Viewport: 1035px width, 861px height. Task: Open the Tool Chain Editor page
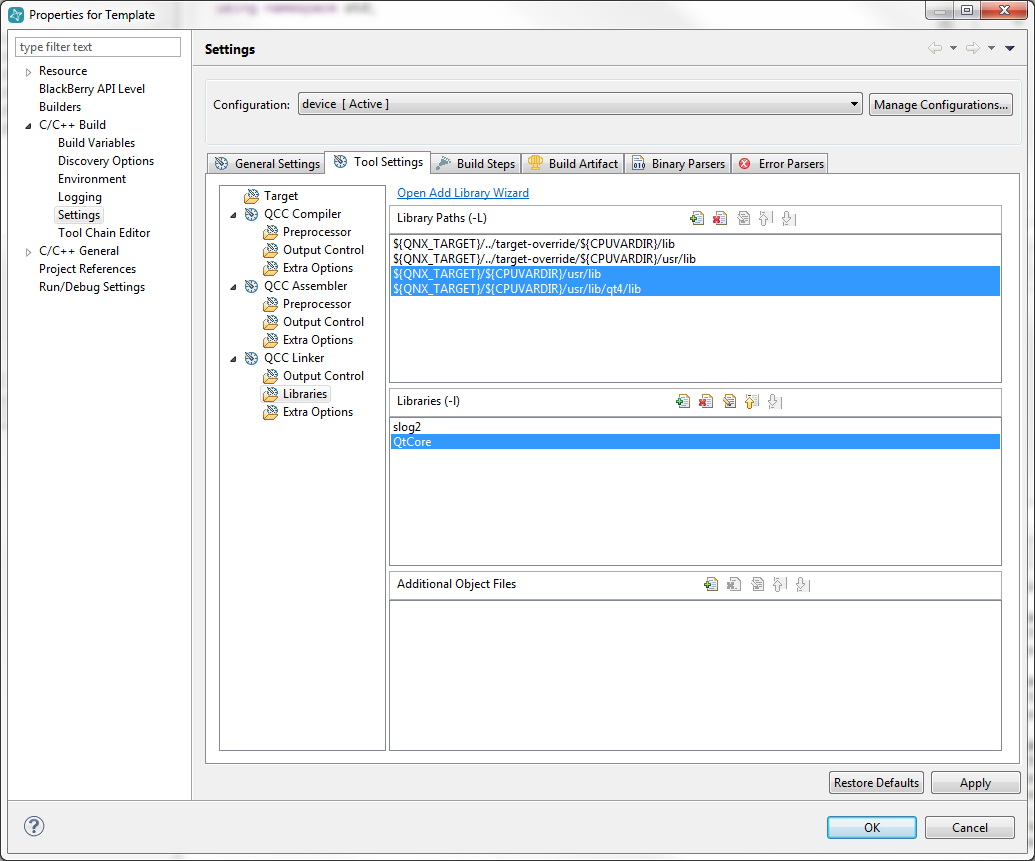(104, 233)
